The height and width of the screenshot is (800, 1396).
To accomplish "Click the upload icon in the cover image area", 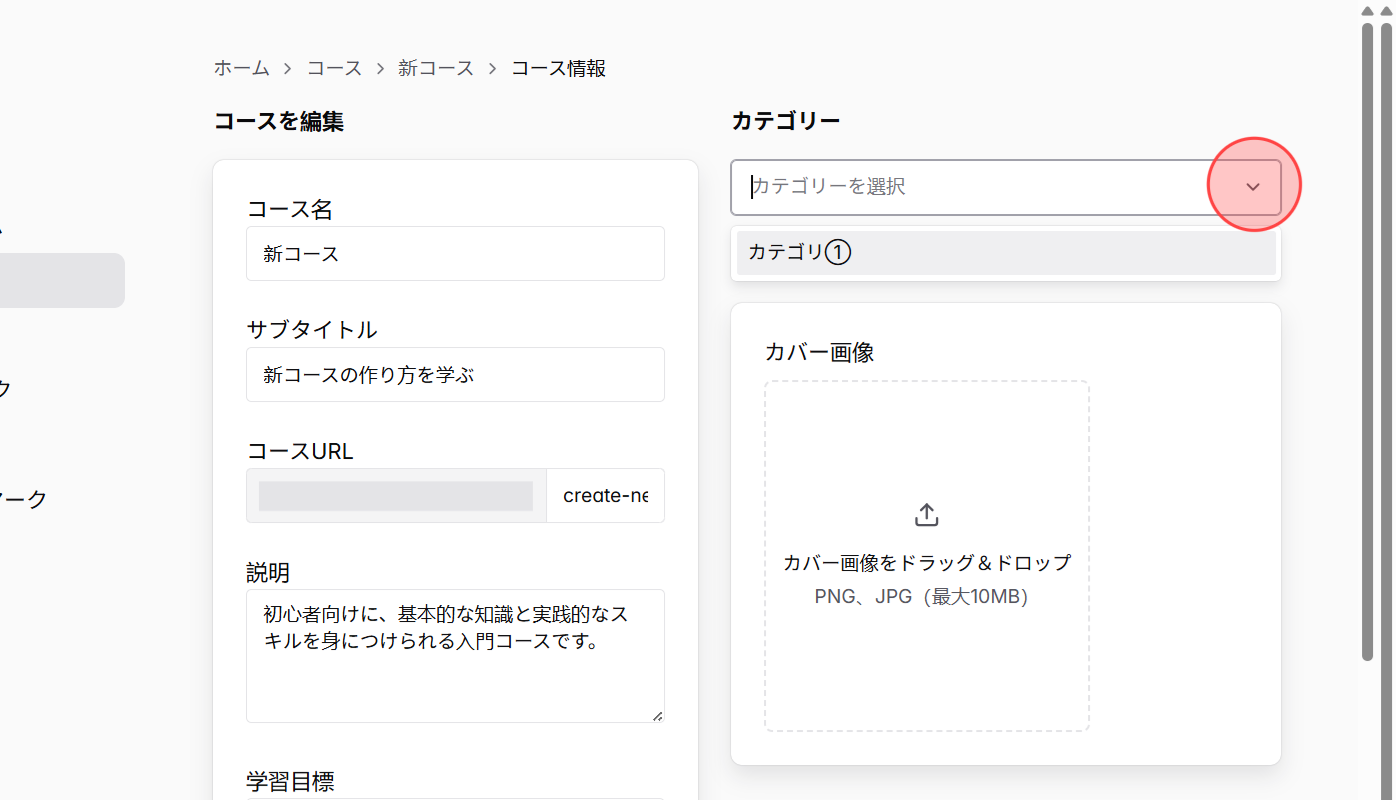I will 926,513.
